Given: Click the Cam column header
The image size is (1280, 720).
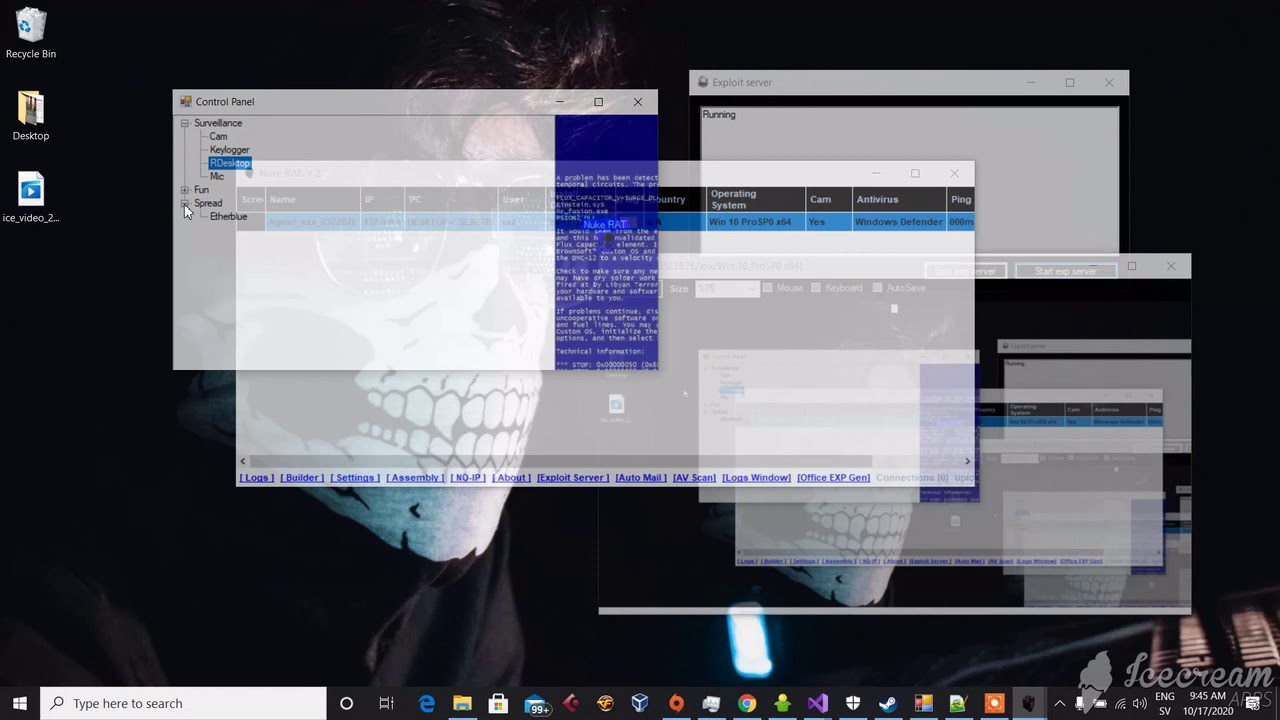Looking at the screenshot, I should pyautogui.click(x=828, y=199).
